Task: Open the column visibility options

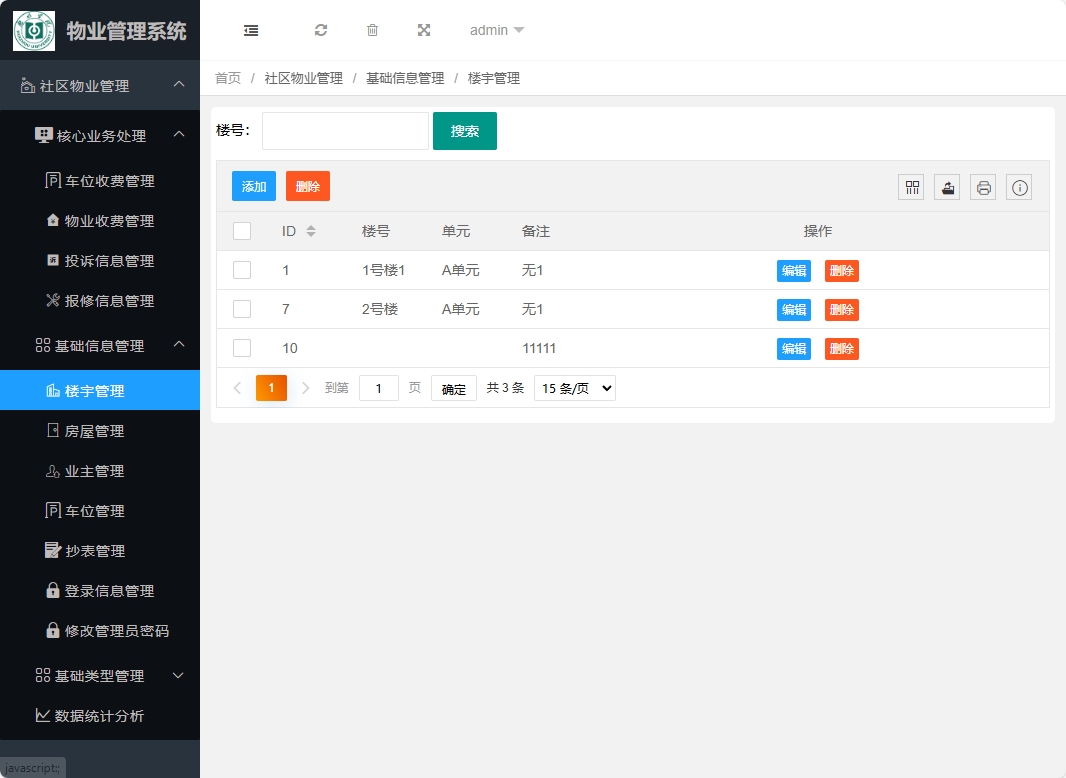Action: pyautogui.click(x=910, y=187)
